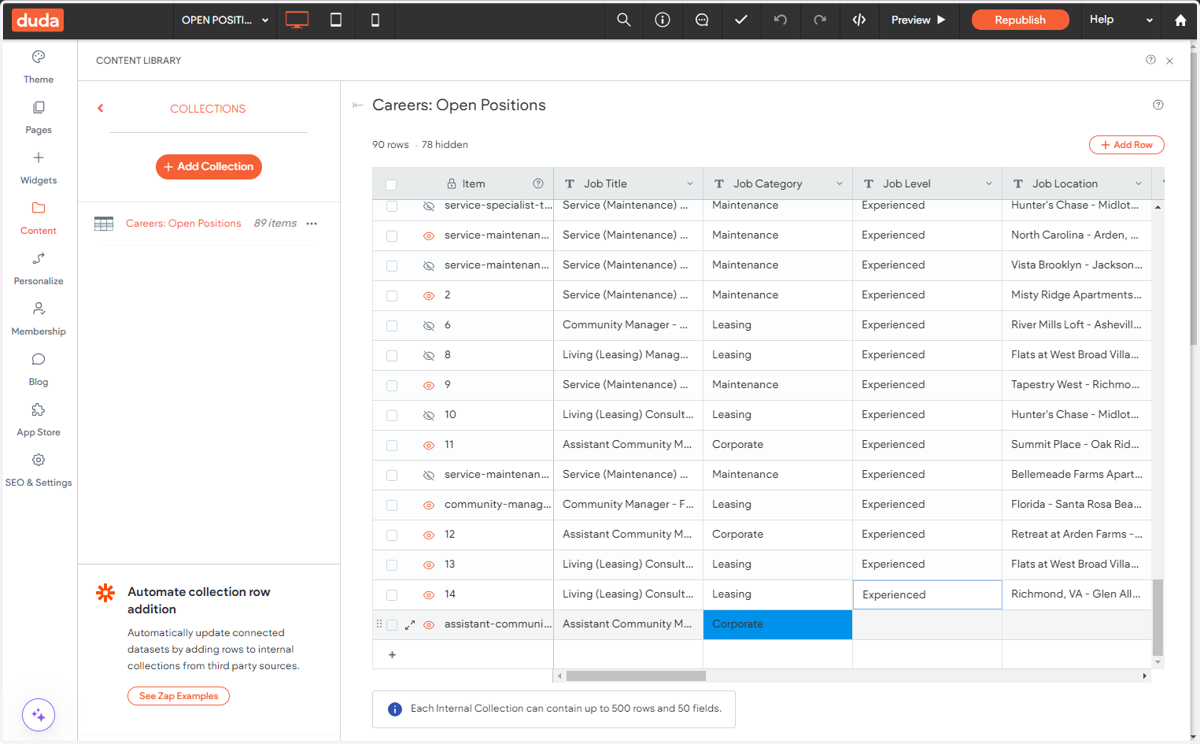This screenshot has width=1200, height=744.
Task: Open the Personalize sidebar panel
Action: point(38,268)
